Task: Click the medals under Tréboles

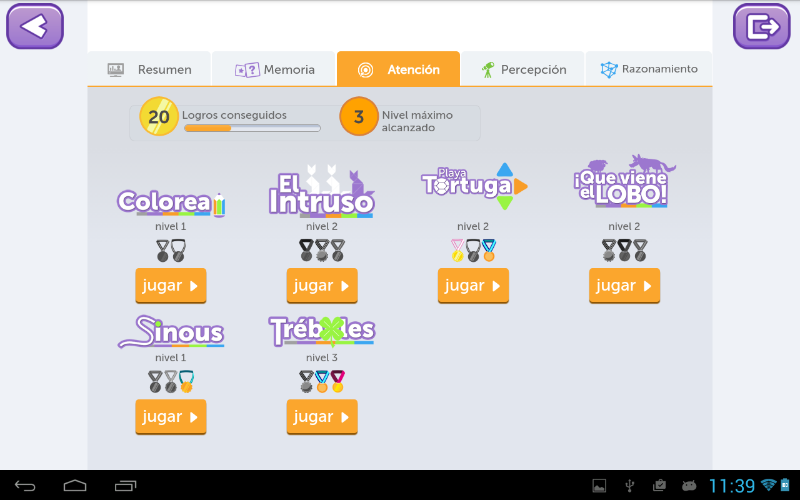Action: 322,382
